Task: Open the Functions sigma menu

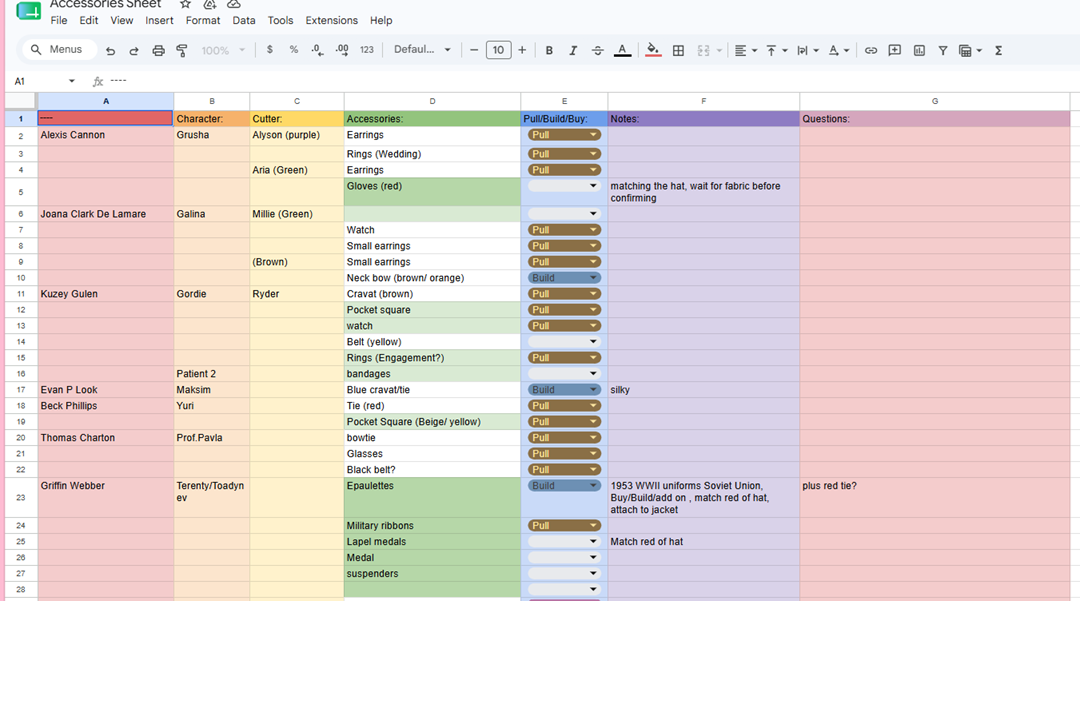Action: coord(998,50)
